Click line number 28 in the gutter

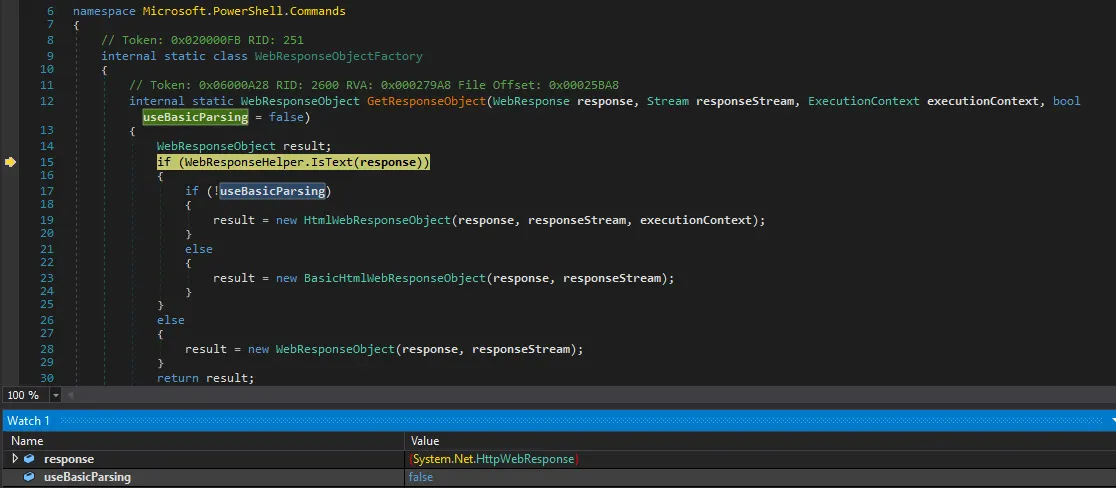pyautogui.click(x=47, y=349)
